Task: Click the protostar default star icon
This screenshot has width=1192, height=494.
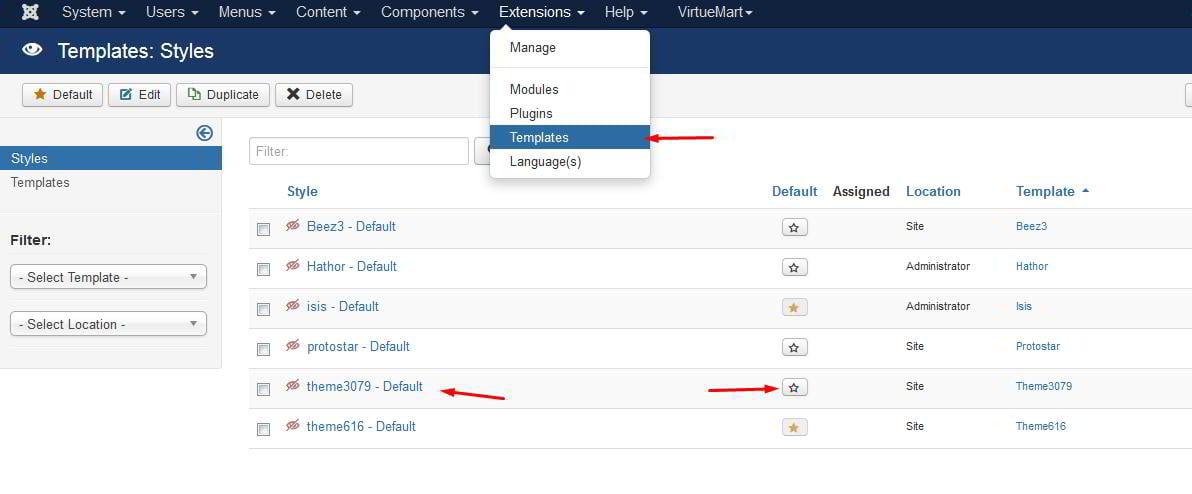Action: pyautogui.click(x=794, y=347)
